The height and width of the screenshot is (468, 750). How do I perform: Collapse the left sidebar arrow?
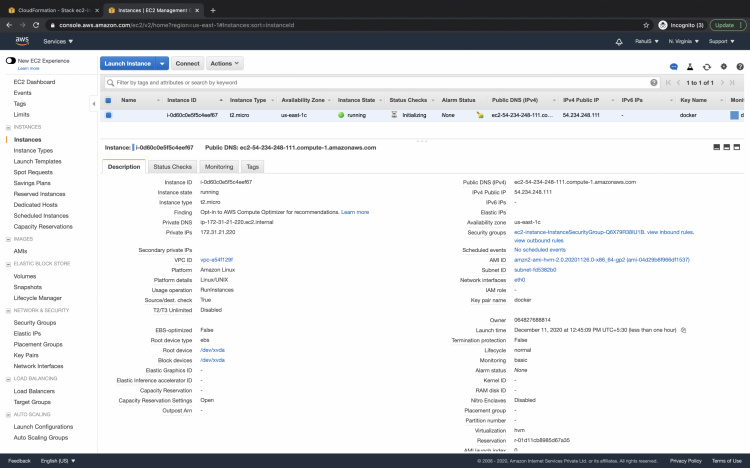(x=94, y=101)
